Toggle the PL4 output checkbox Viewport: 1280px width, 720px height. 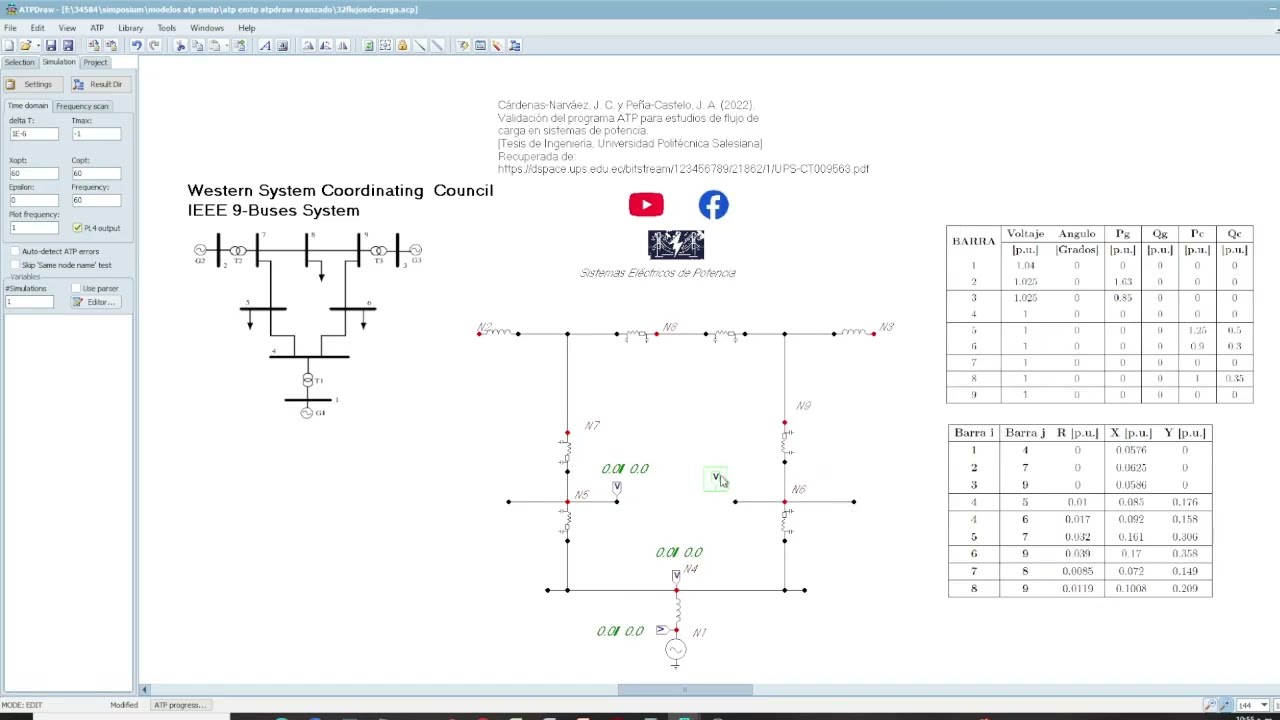click(78, 228)
